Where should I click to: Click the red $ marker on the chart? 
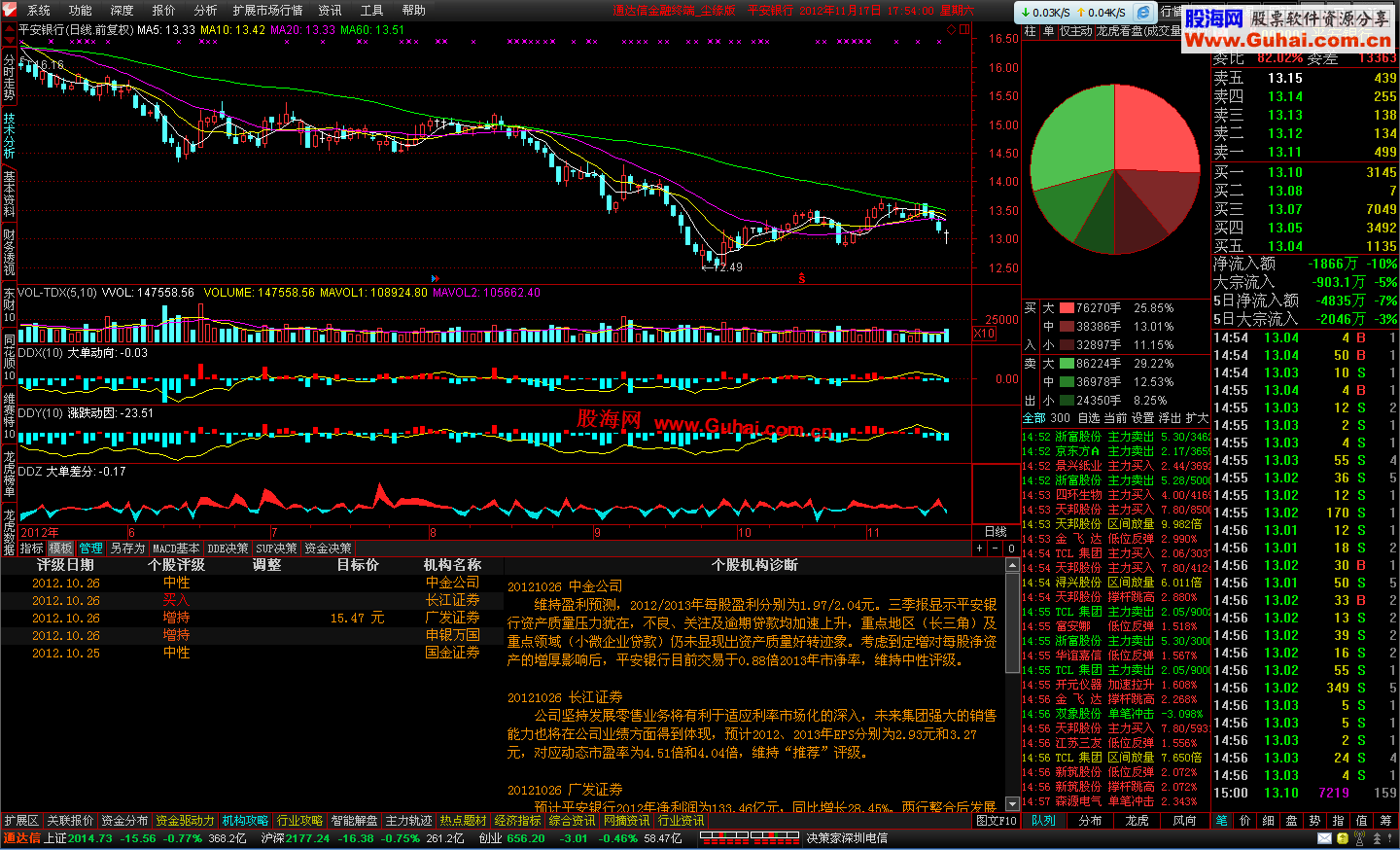coord(802,278)
